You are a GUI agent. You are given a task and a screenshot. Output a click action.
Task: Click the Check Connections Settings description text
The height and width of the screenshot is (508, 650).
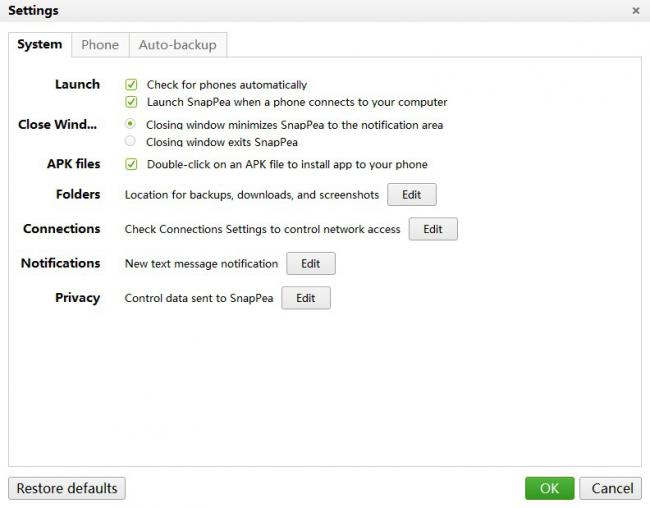tap(262, 229)
